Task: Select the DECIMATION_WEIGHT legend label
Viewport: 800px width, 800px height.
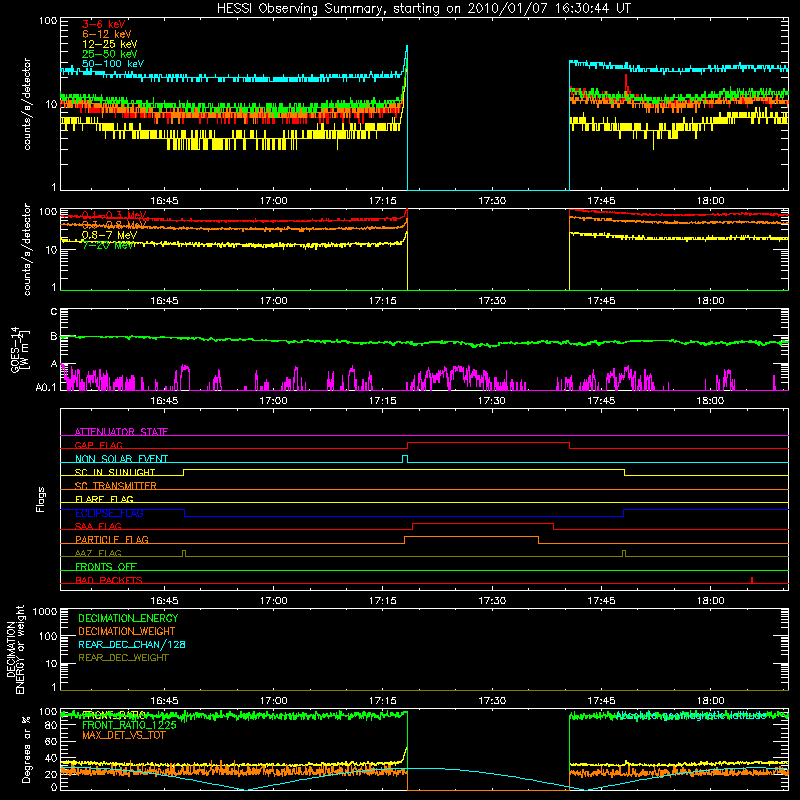Action: 127,631
